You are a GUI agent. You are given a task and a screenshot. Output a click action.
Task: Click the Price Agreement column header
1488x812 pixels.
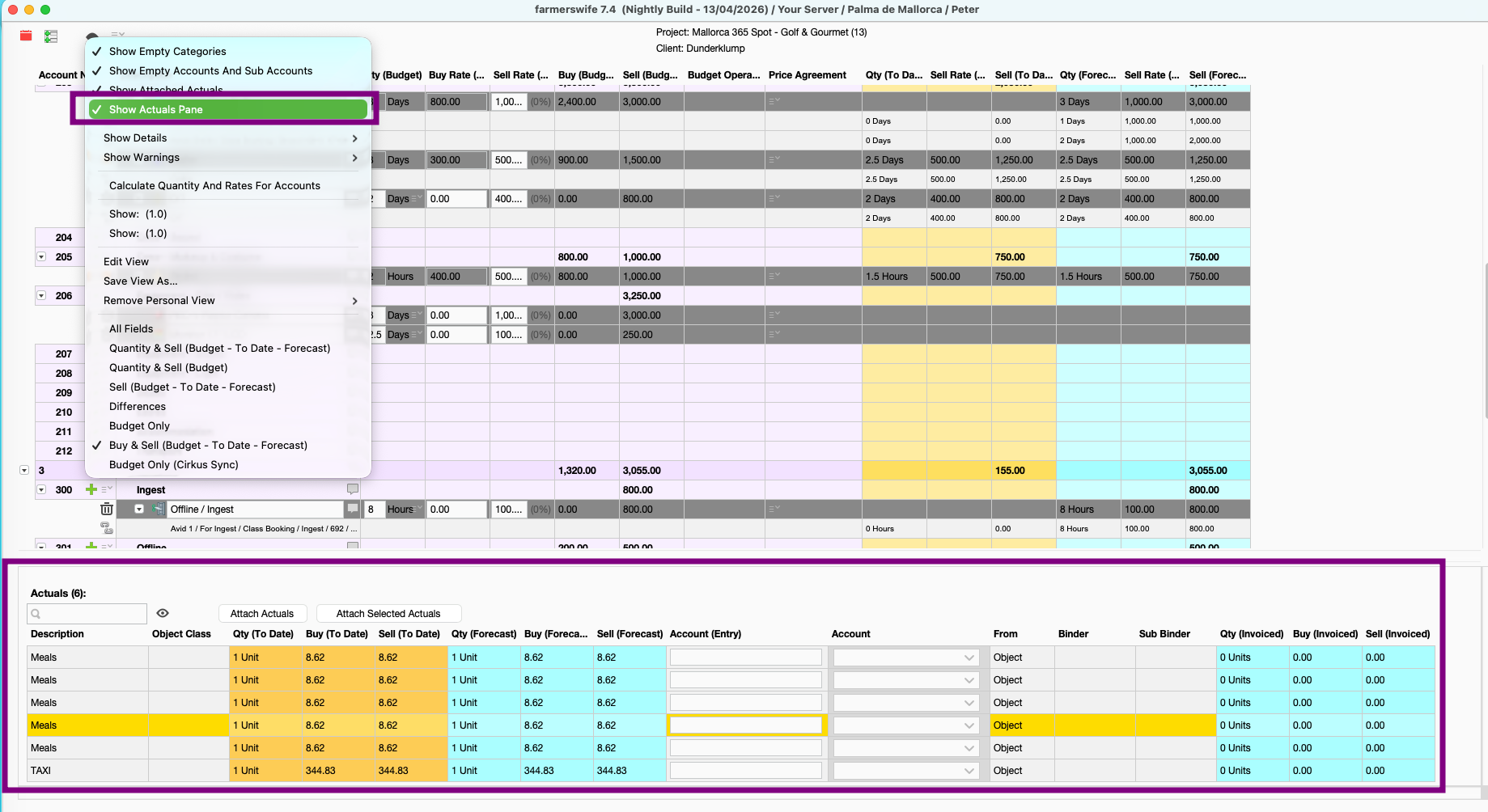pyautogui.click(x=807, y=75)
